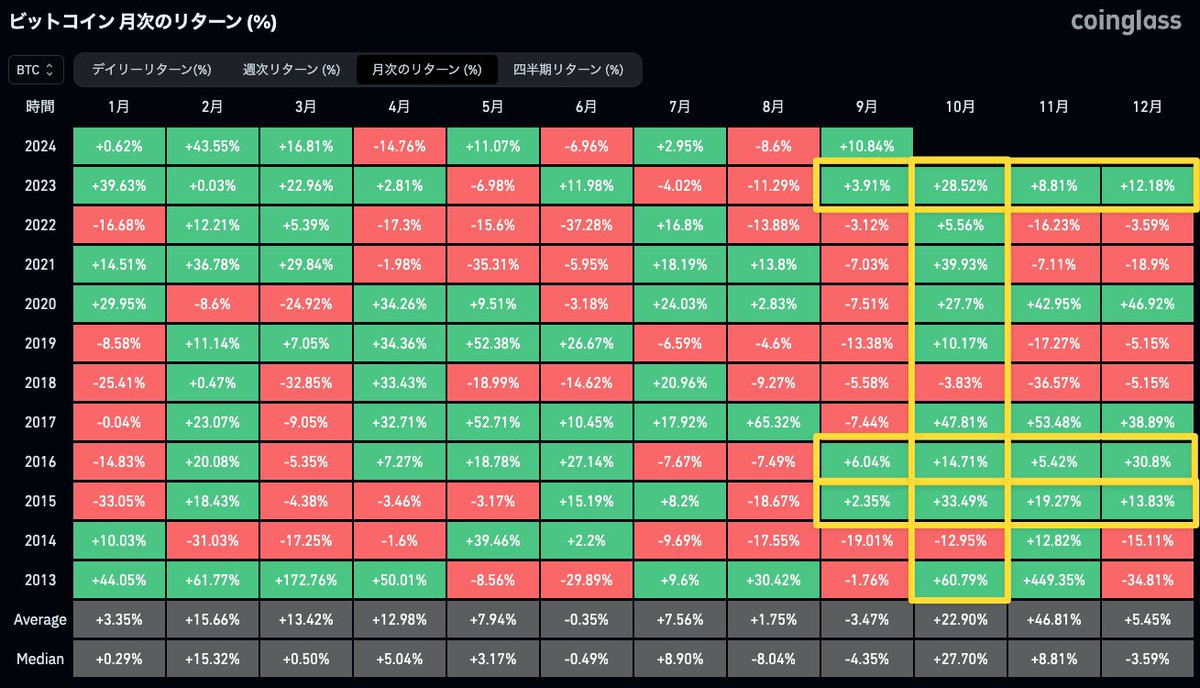Select the 2020 row label
This screenshot has height=688, width=1200.
click(40, 303)
